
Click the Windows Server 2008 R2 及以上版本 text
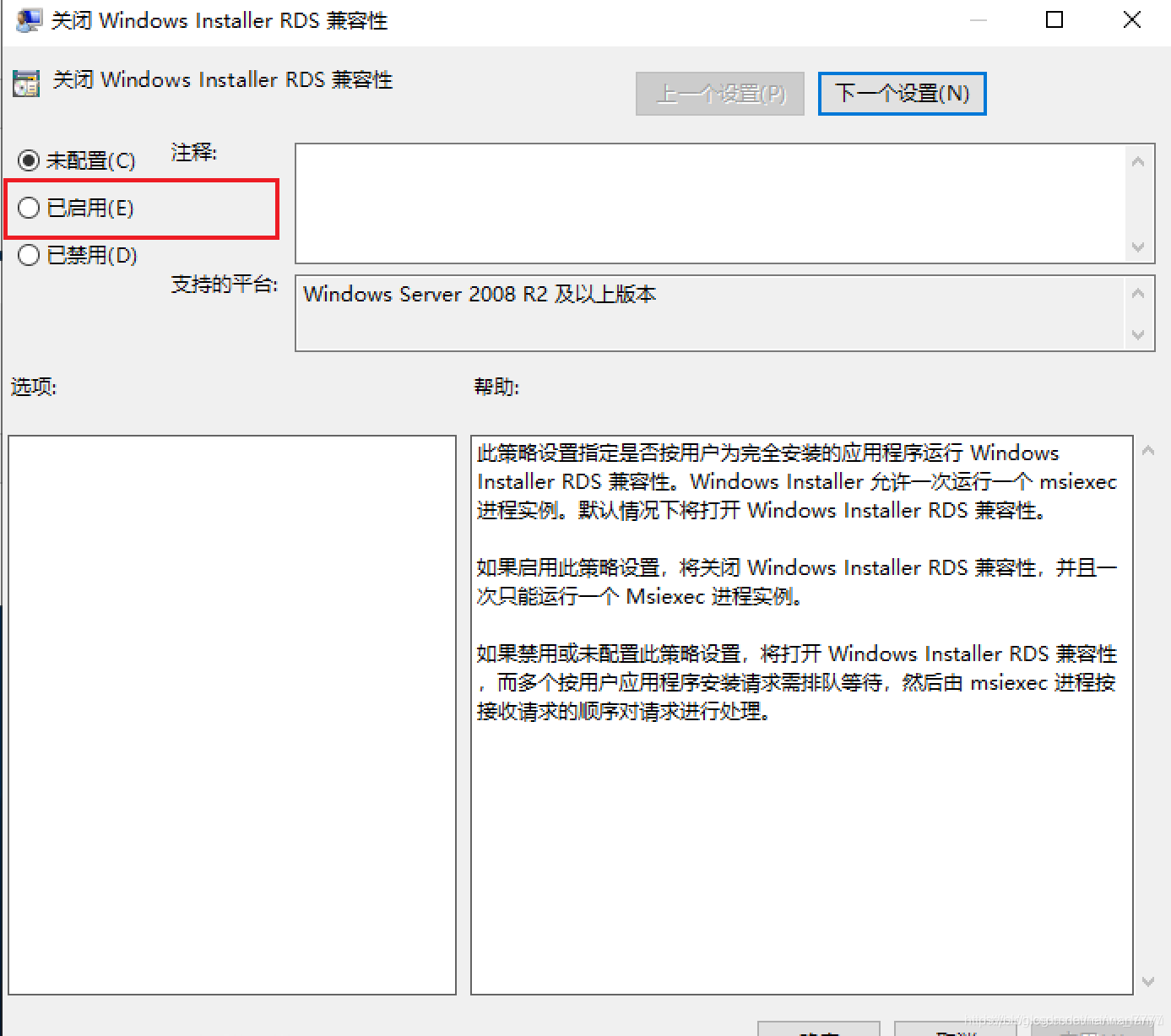pos(480,294)
